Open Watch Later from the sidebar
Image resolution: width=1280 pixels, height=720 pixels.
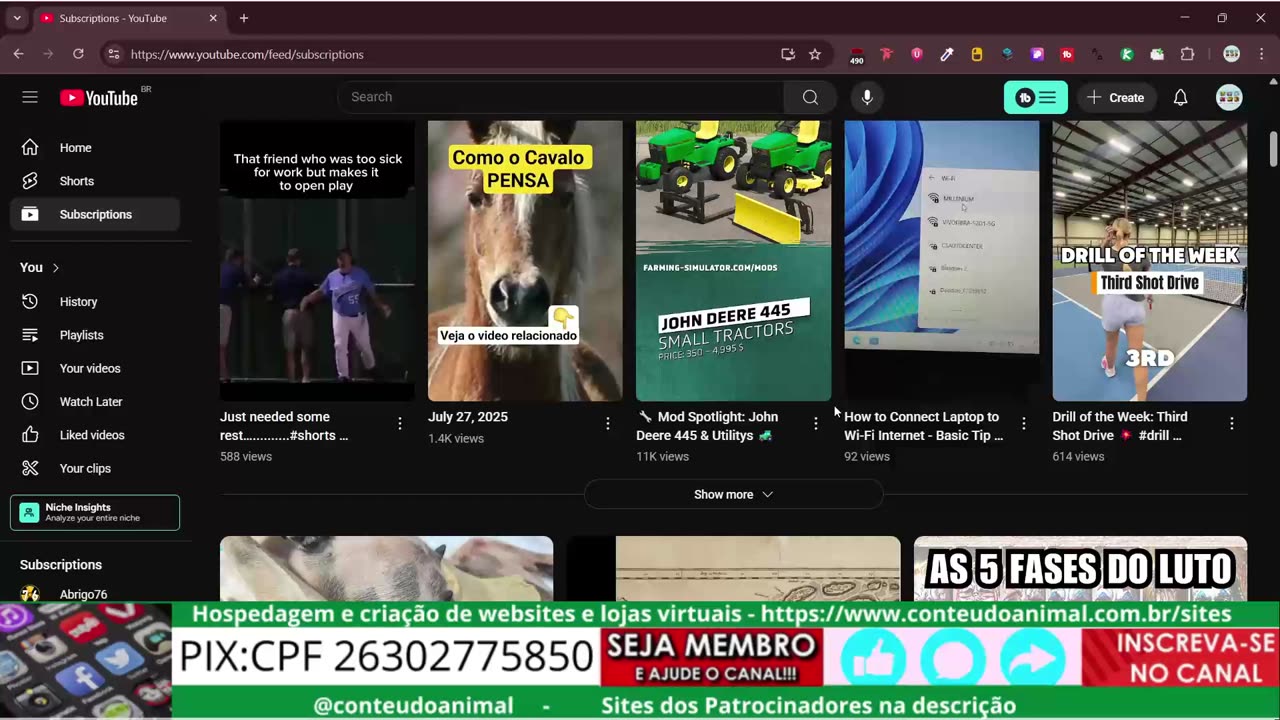click(95, 402)
